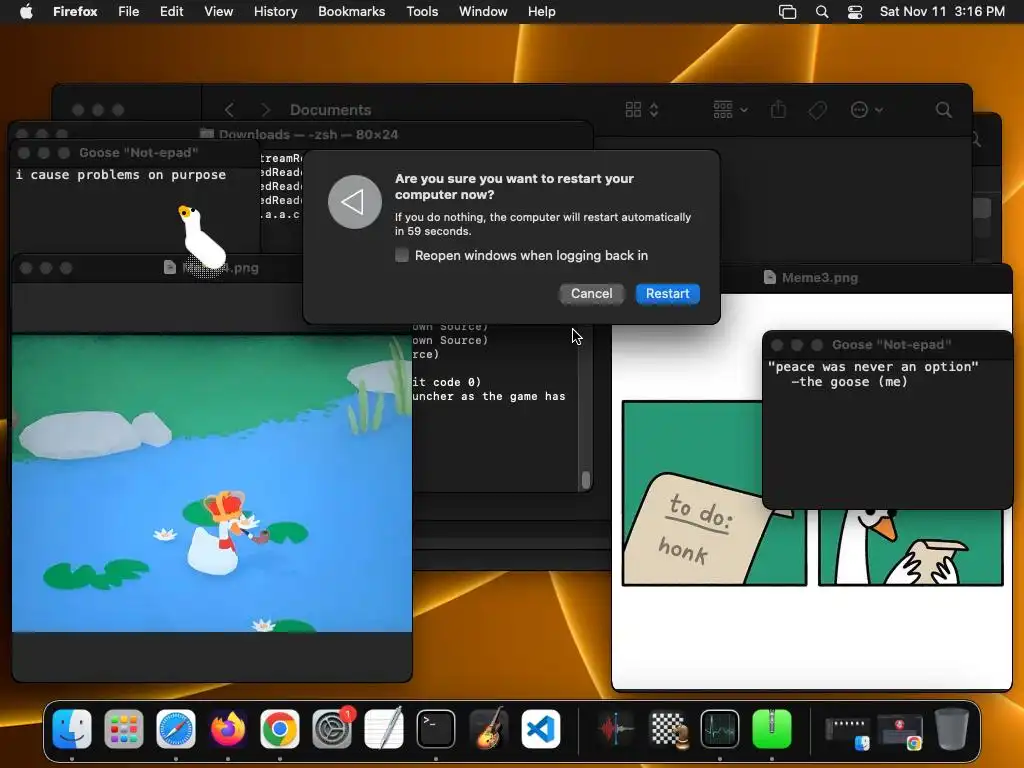
Task: Click the date and time in the menu bar
Action: (942, 12)
